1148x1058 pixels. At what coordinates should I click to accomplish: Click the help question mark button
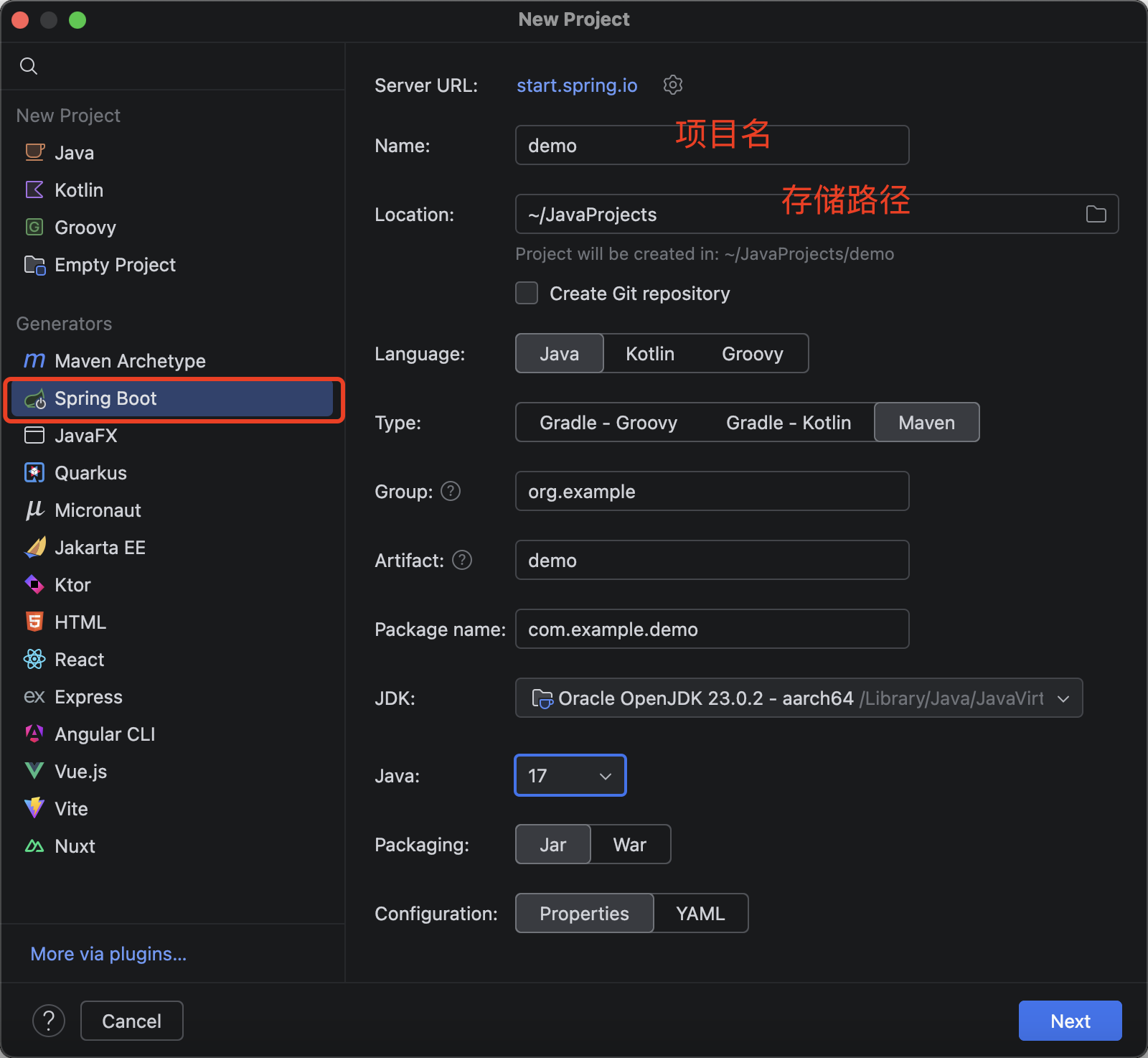click(x=49, y=1021)
